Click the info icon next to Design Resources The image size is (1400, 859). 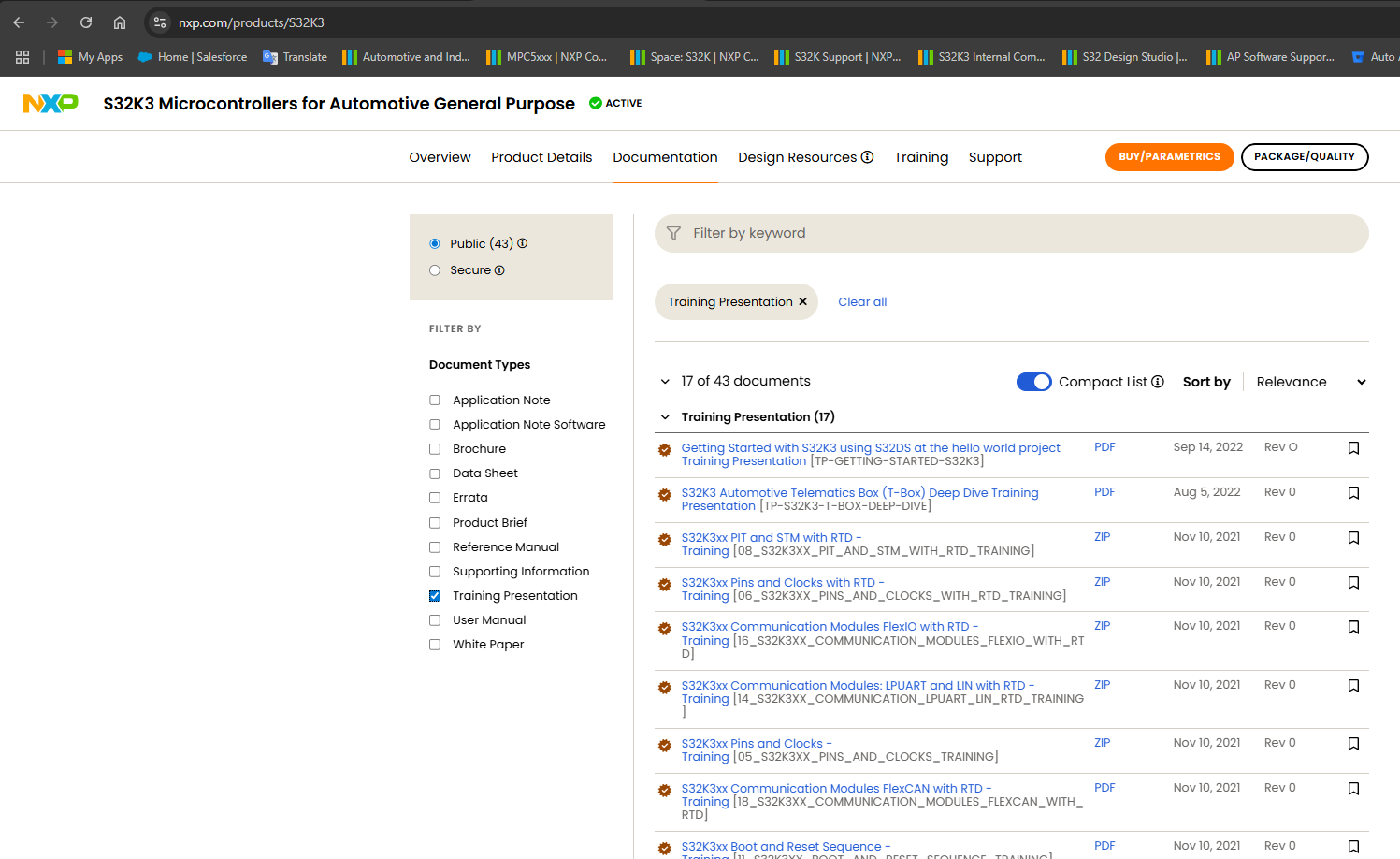[x=868, y=157]
